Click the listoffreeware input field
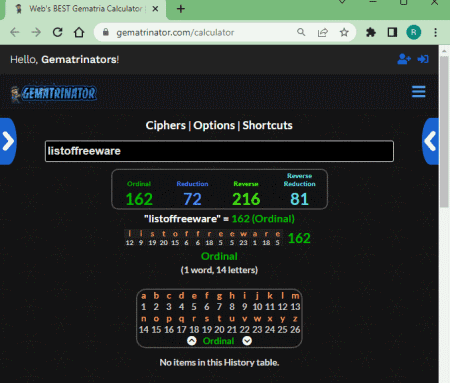The height and width of the screenshot is (383, 450). 219,151
